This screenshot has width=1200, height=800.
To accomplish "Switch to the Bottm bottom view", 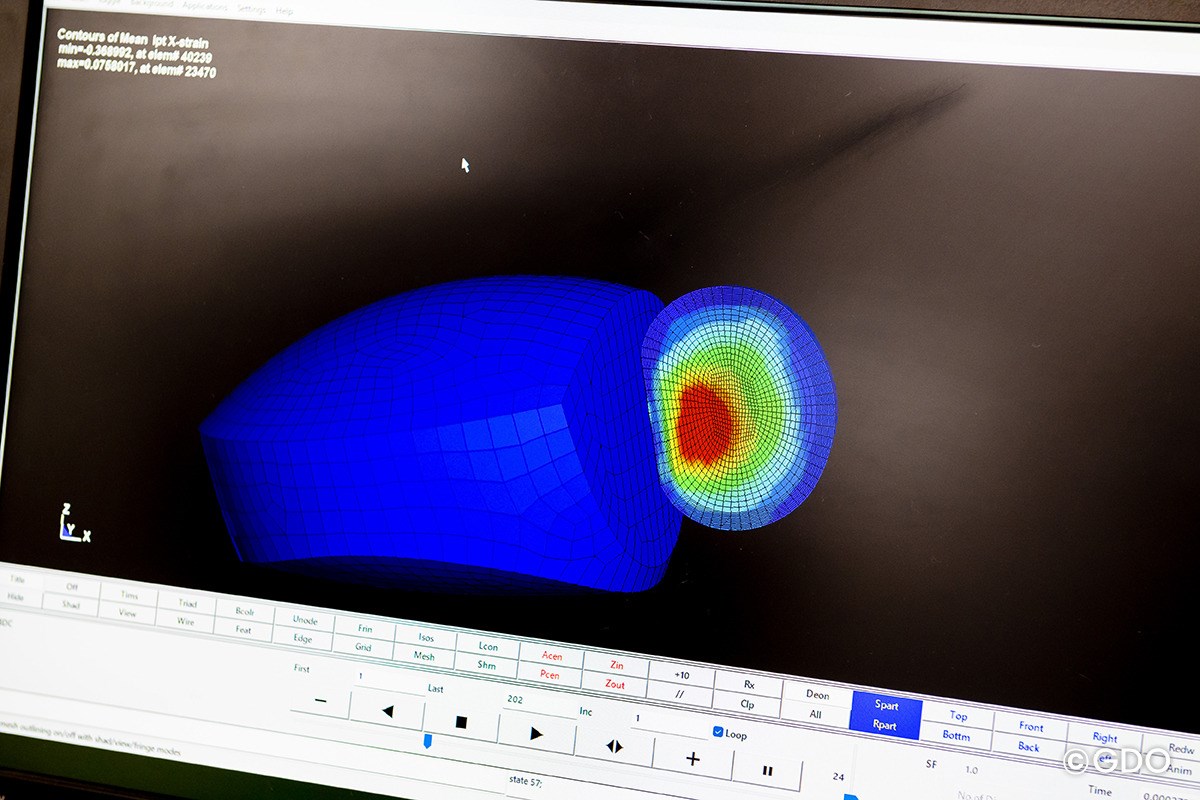I will tap(956, 736).
